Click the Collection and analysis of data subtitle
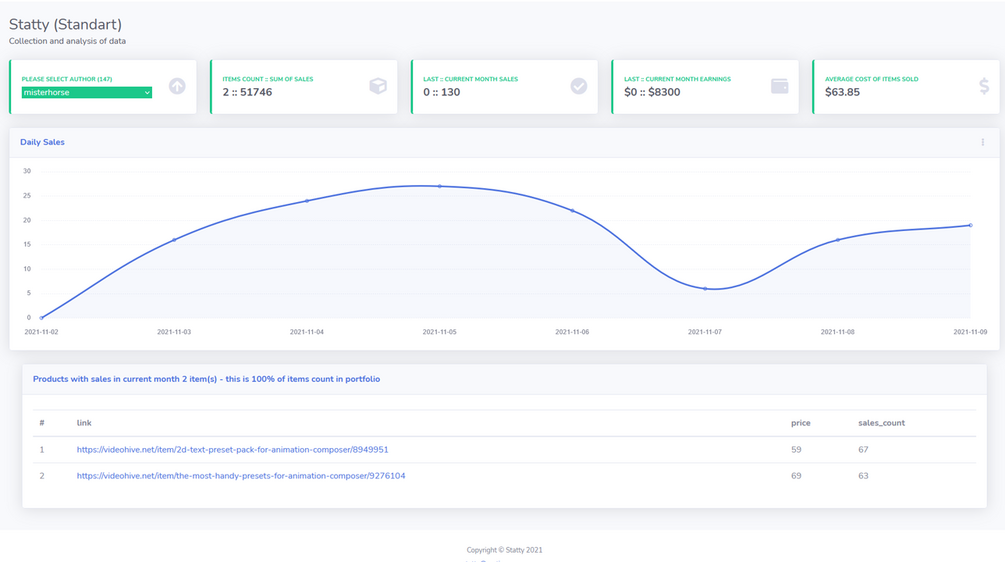The image size is (1005, 562). coord(67,41)
